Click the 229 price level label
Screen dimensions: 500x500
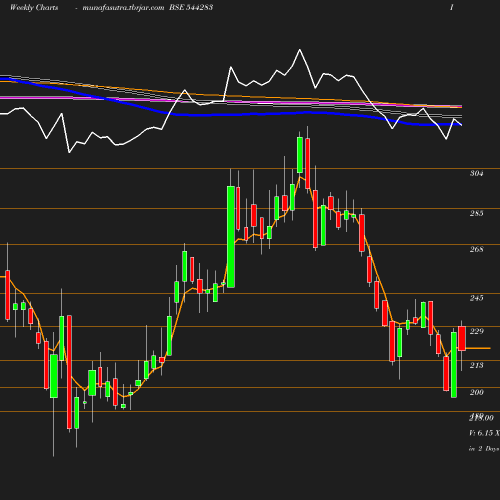click(476, 331)
